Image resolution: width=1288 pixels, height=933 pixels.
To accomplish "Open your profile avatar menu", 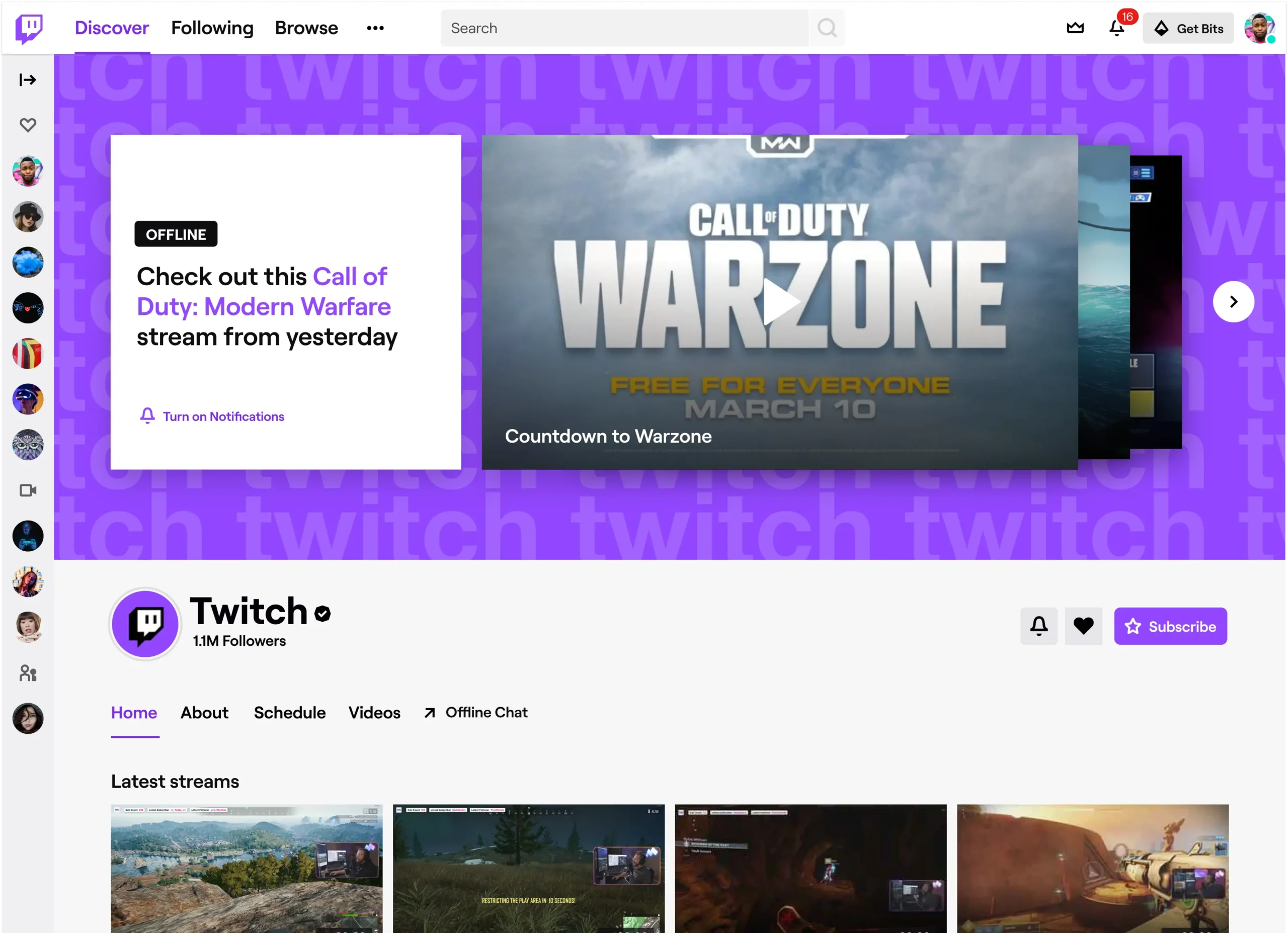I will click(x=1260, y=27).
